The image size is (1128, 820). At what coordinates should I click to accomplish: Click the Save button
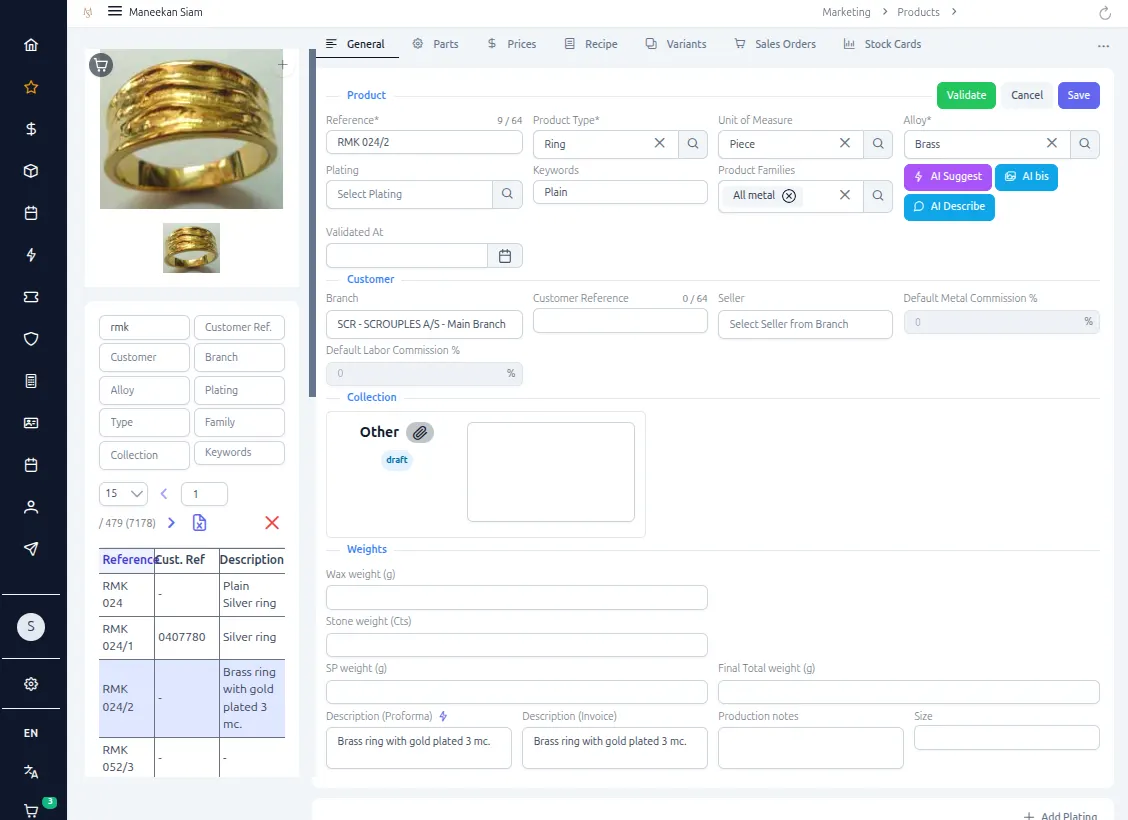click(1078, 95)
